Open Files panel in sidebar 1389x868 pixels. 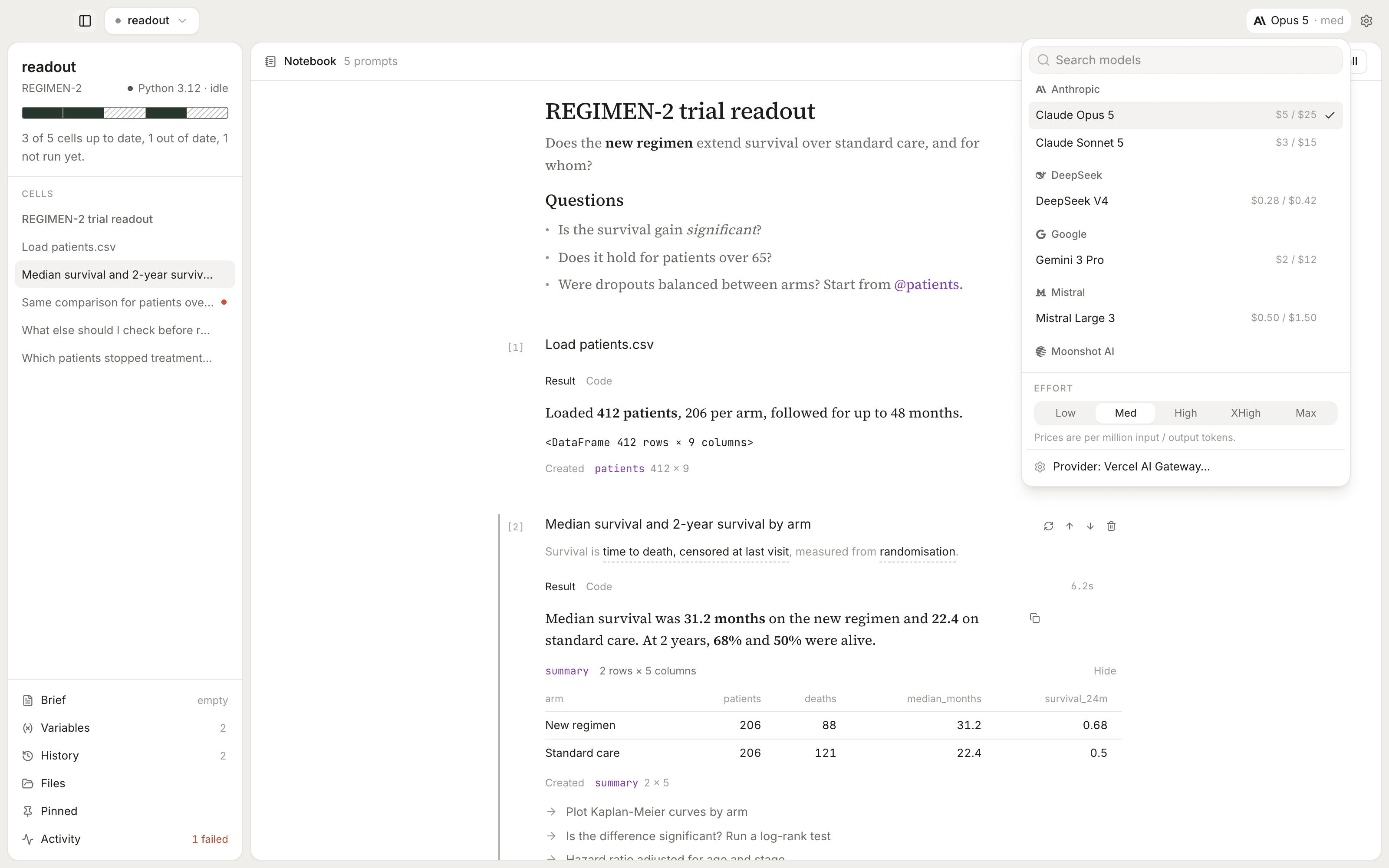(125, 783)
